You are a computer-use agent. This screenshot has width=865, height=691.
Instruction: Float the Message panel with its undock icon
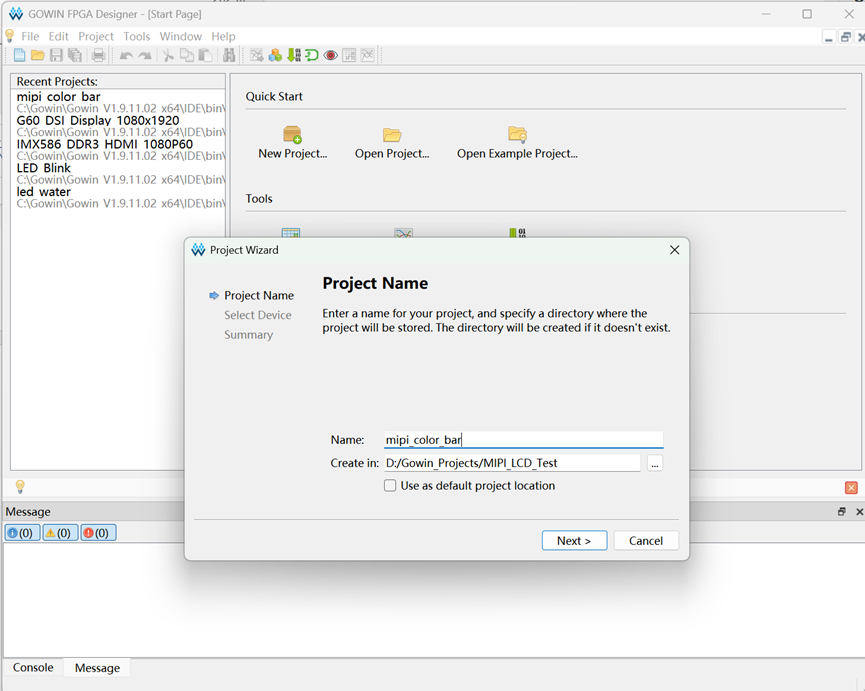point(842,512)
